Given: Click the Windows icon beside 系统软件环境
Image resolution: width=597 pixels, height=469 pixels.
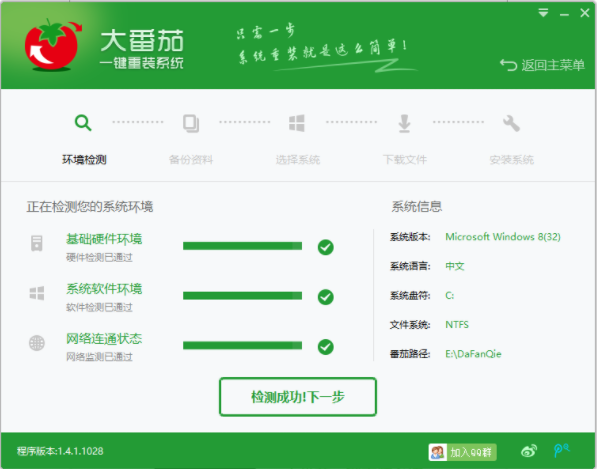Looking at the screenshot, I should coord(37,293).
